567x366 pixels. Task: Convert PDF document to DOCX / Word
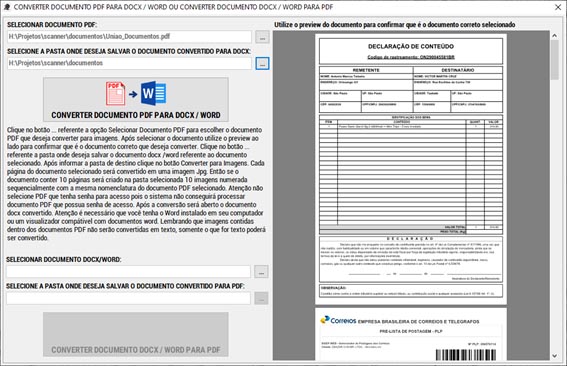[x=136, y=99]
